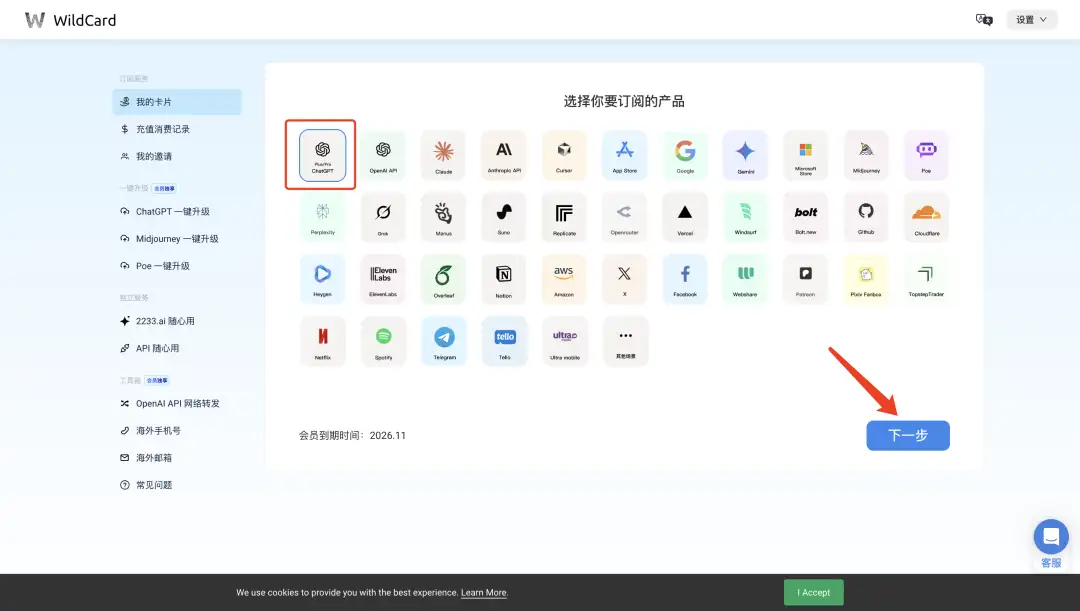1080x611 pixels.
Task: Choose the Vercel product tile
Action: 685,217
